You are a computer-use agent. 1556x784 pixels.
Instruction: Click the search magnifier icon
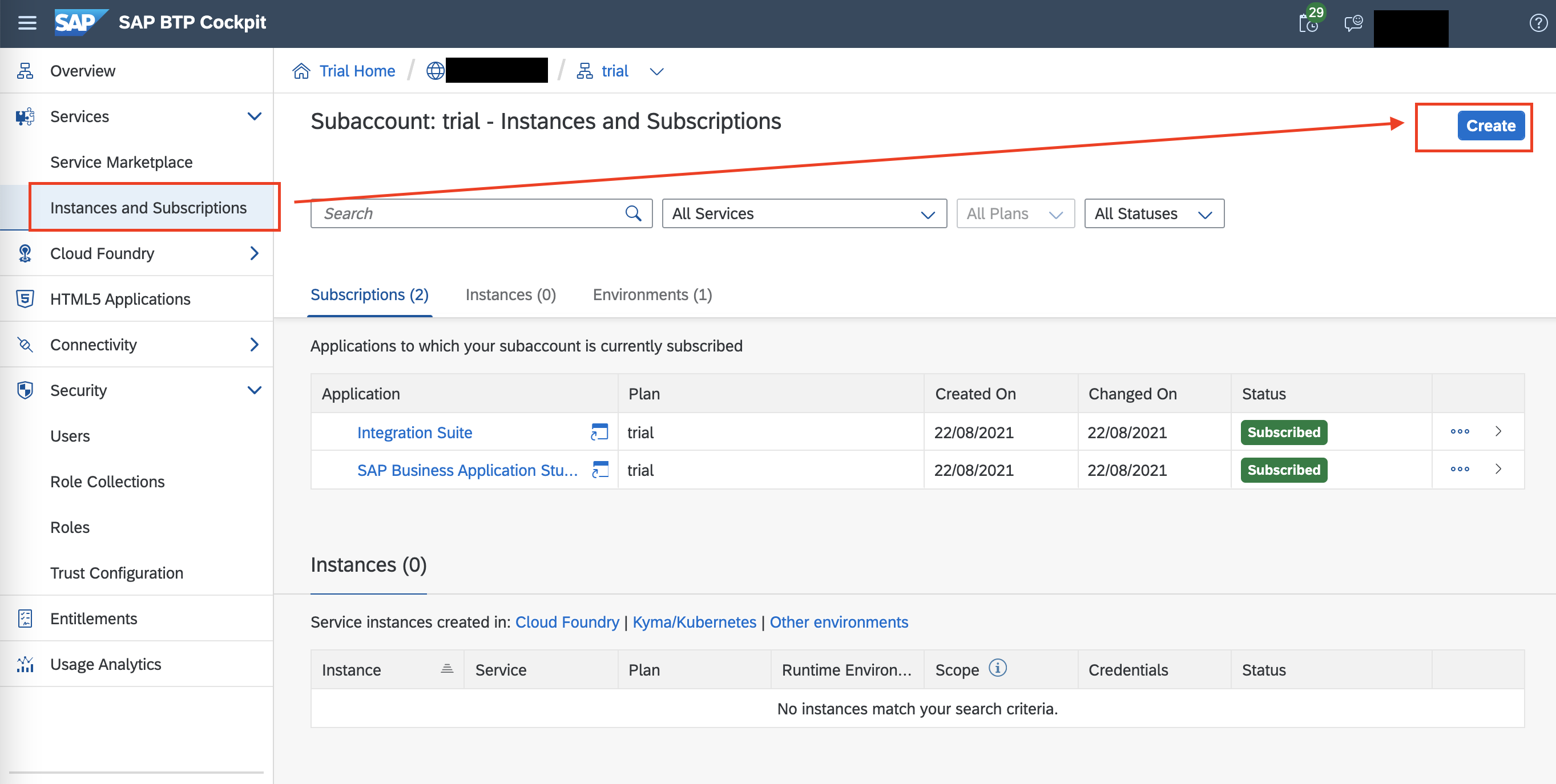pyautogui.click(x=633, y=213)
